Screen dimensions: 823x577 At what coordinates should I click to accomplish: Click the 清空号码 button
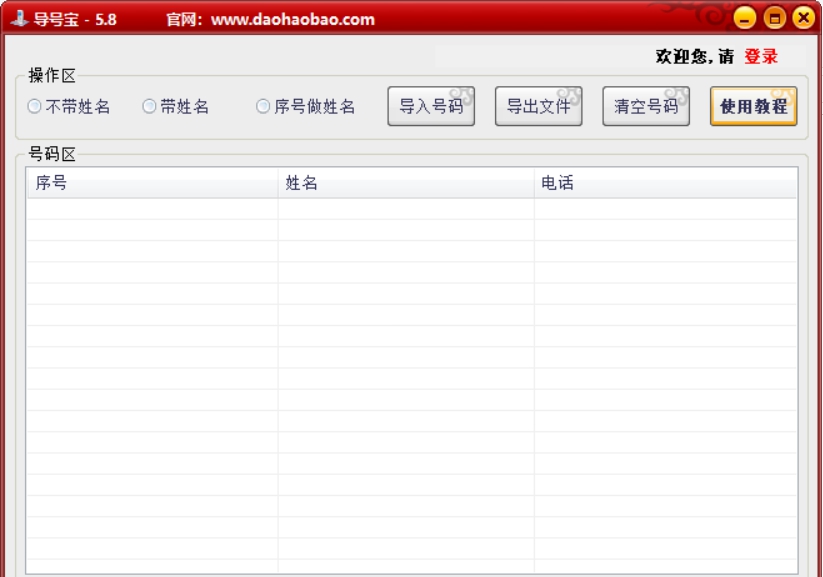pyautogui.click(x=646, y=107)
